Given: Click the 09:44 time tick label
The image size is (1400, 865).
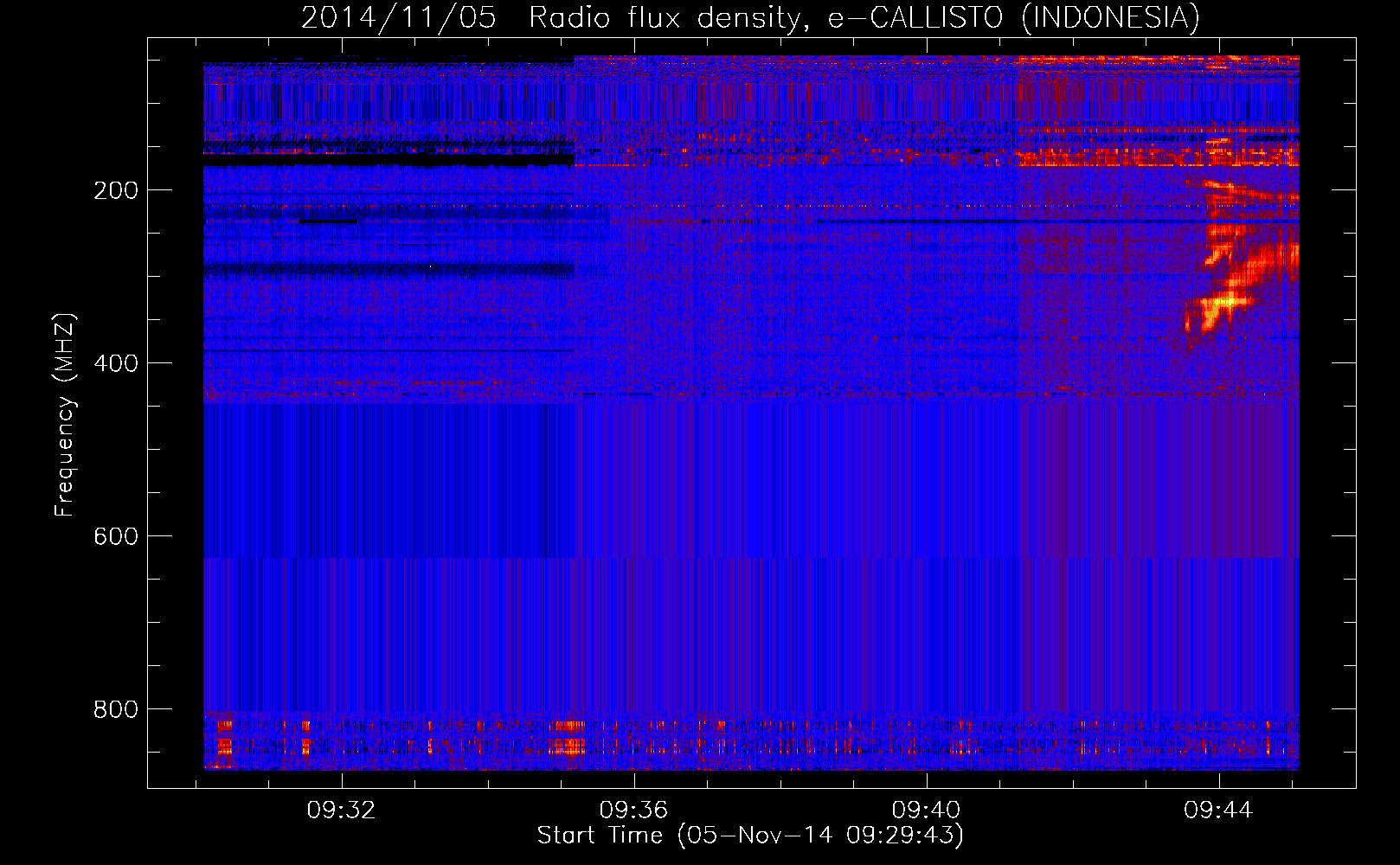Looking at the screenshot, I should point(1218,811).
